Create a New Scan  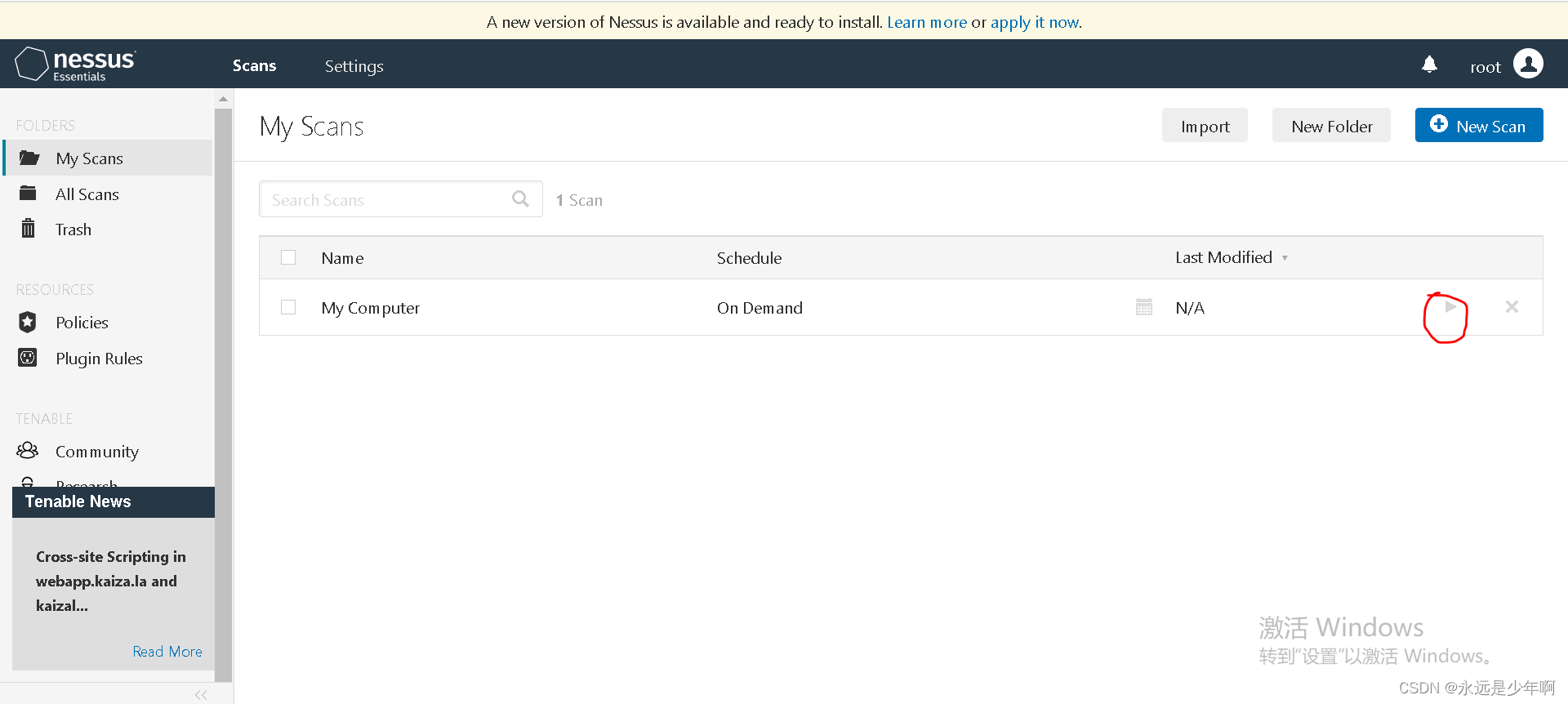point(1479,125)
